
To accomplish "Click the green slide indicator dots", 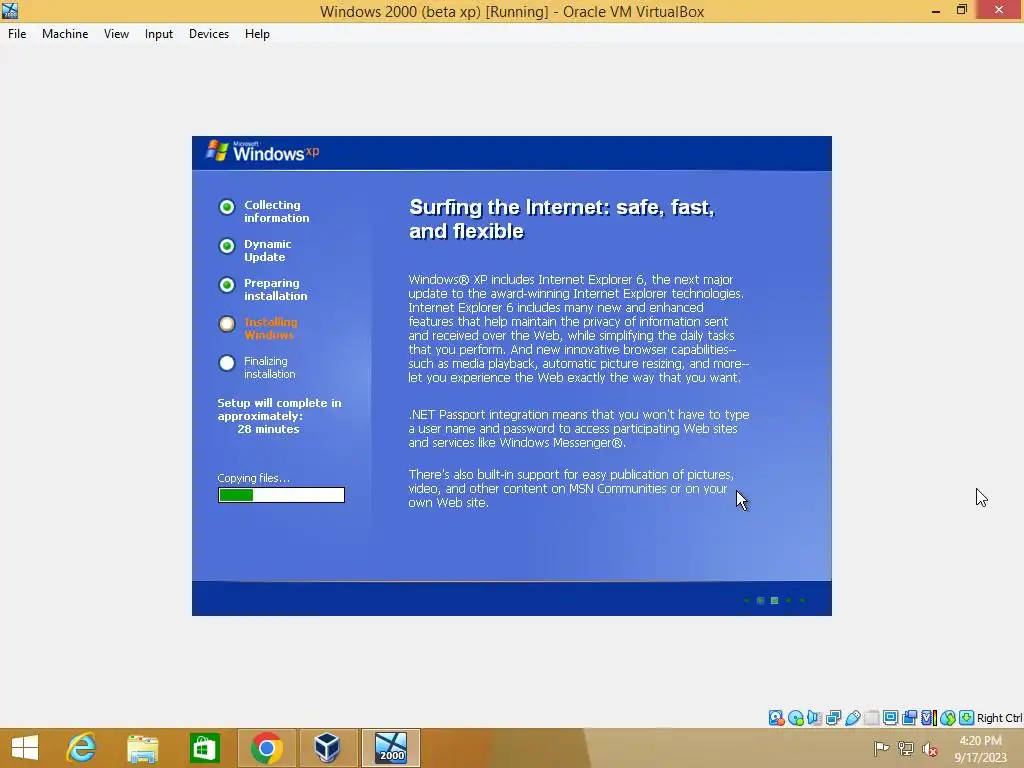I will point(775,600).
